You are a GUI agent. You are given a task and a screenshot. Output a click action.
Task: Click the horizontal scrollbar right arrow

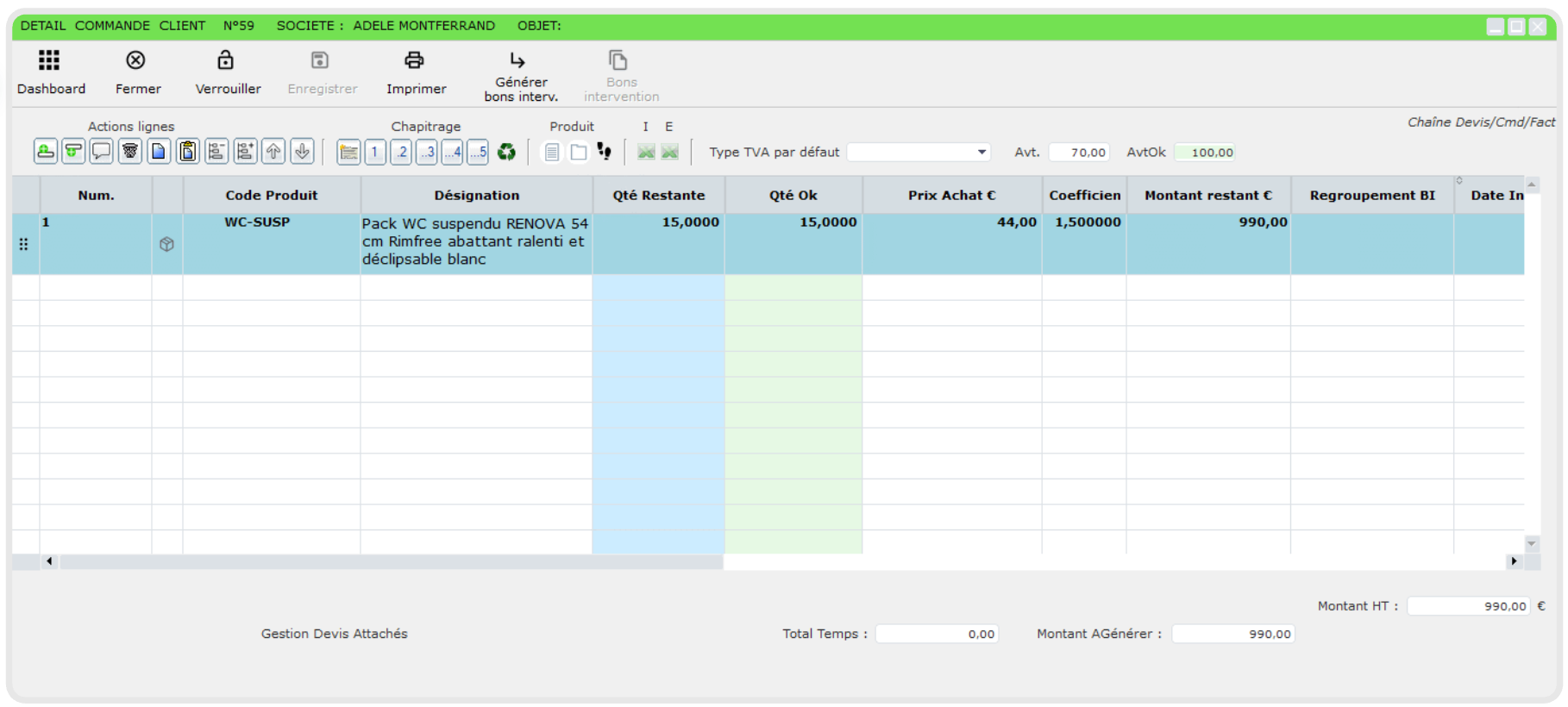[x=1514, y=561]
